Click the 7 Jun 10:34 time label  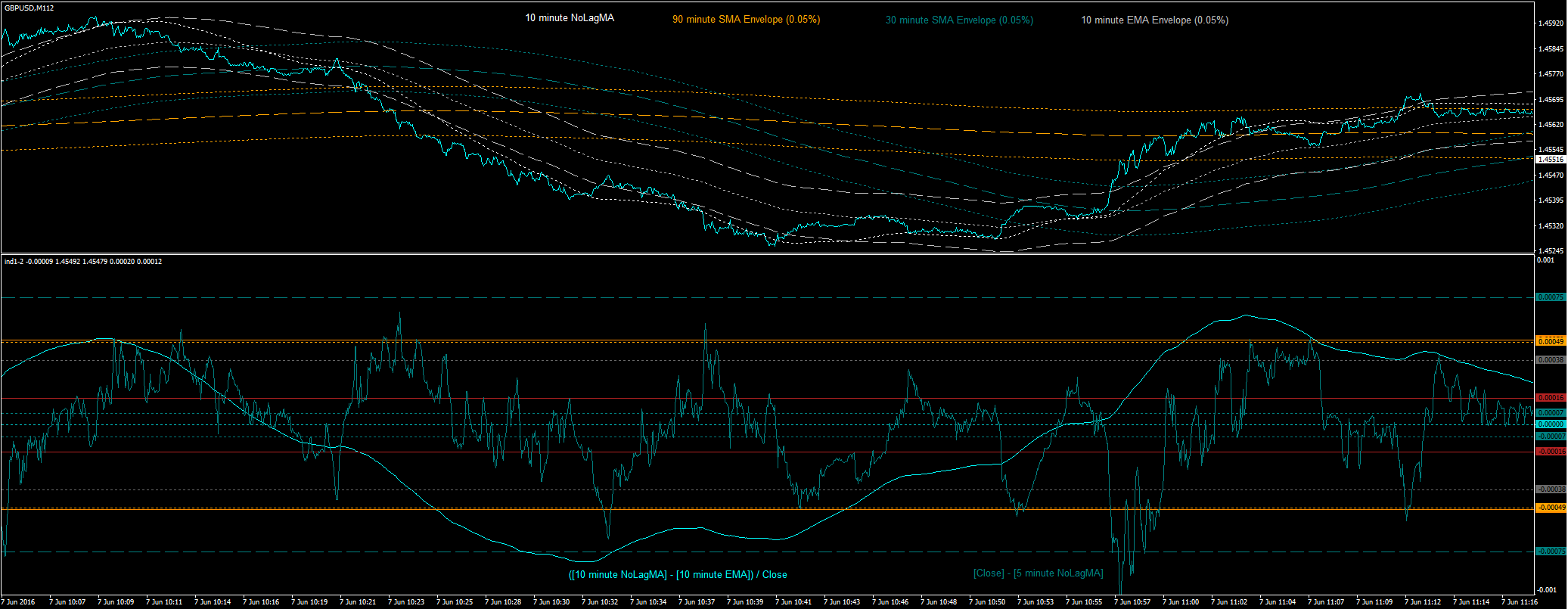pyautogui.click(x=648, y=603)
